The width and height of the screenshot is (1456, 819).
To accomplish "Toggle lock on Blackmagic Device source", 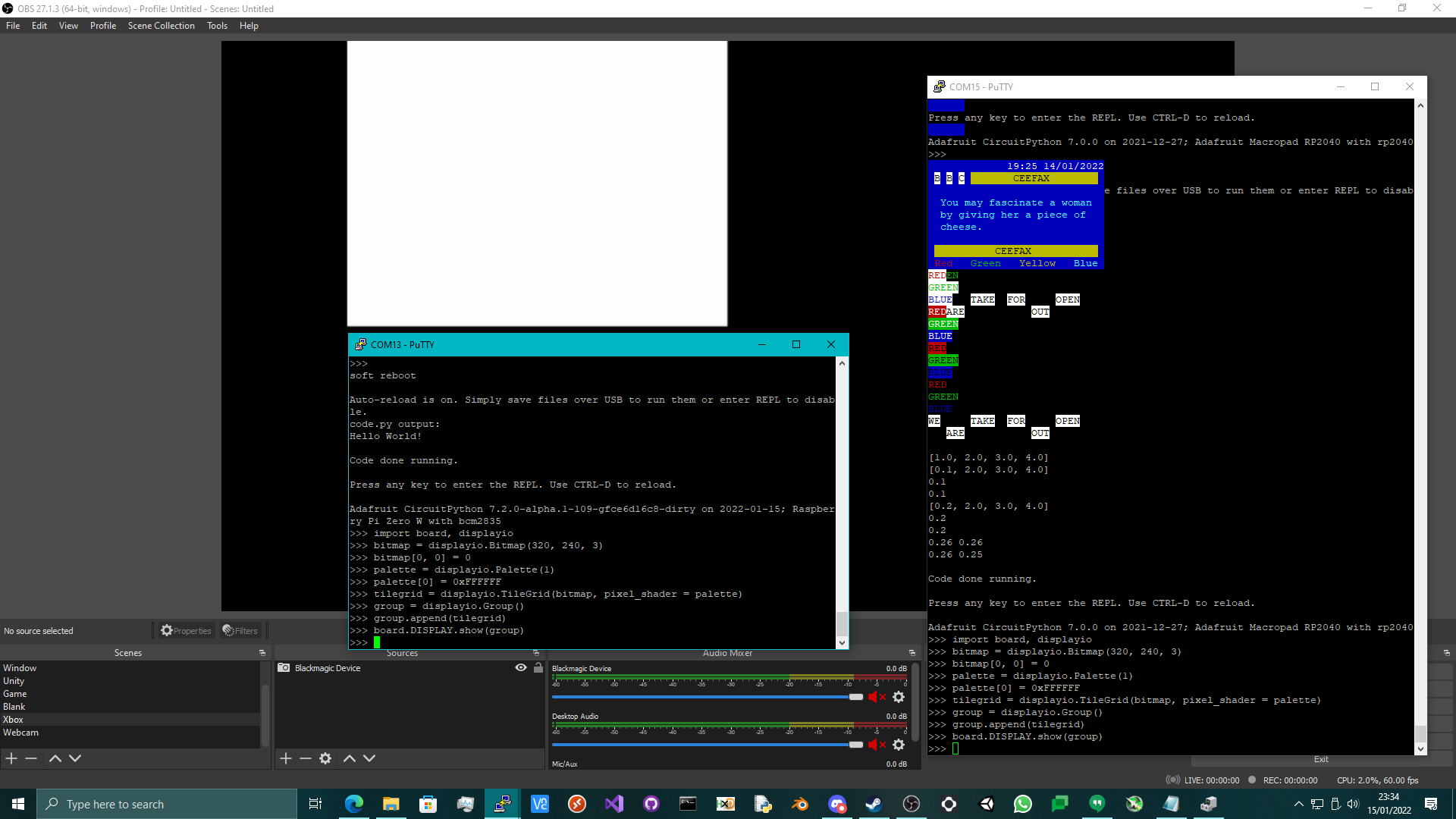I will 538,668.
